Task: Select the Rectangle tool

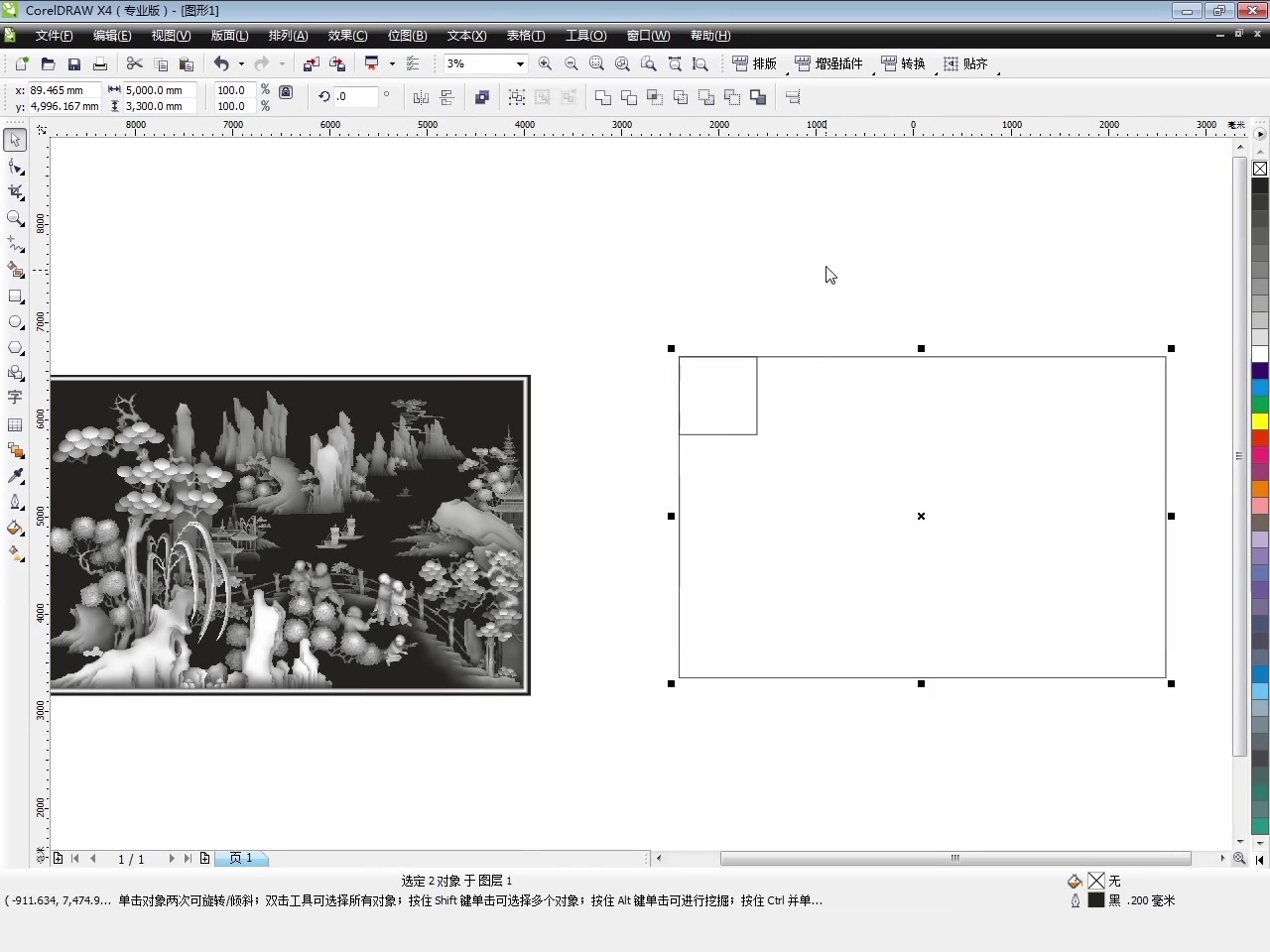Action: (x=15, y=296)
